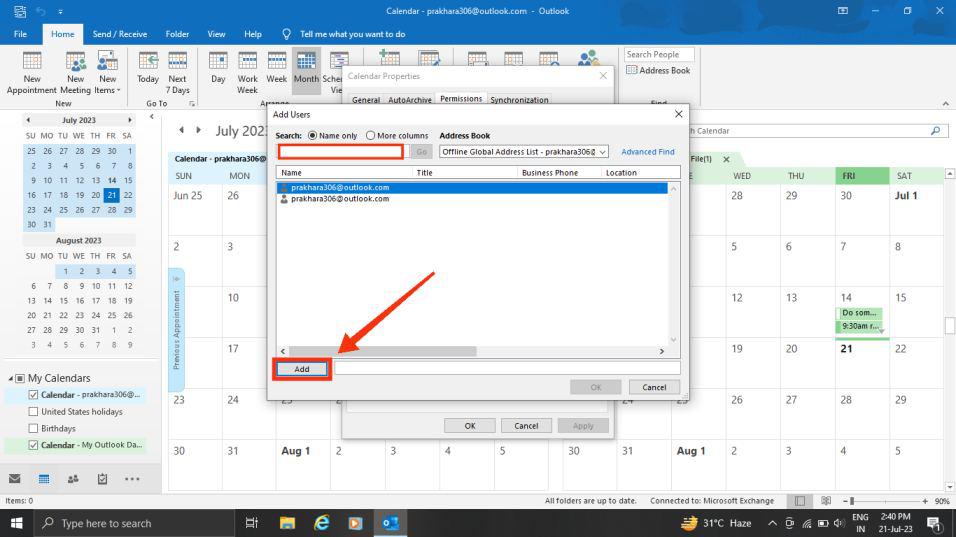Open the Tasks navigation icon
Viewport: 956px width, 537px height.
[x=102, y=479]
